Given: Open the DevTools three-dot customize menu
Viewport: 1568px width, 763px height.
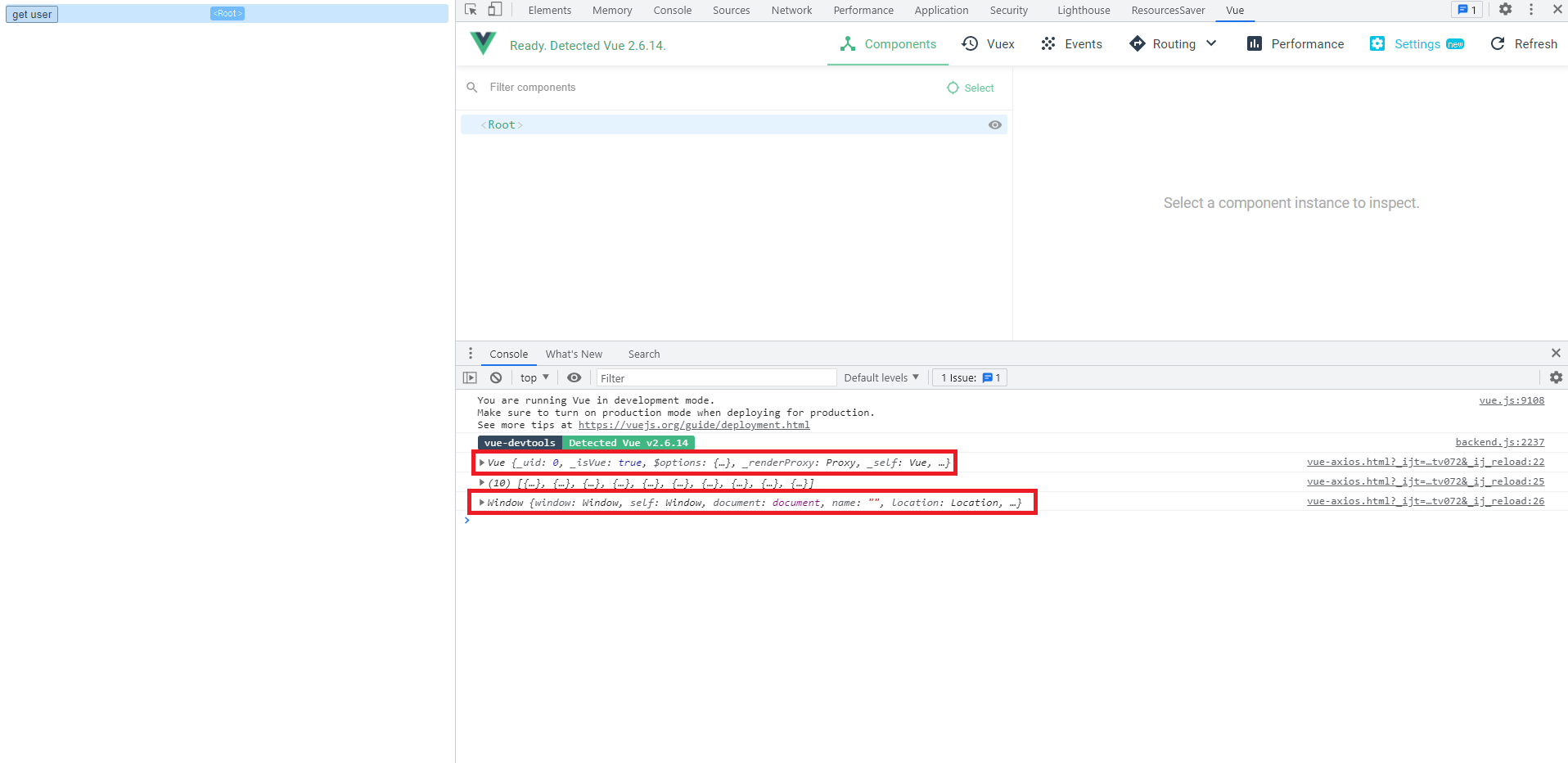Looking at the screenshot, I should 1531,10.
